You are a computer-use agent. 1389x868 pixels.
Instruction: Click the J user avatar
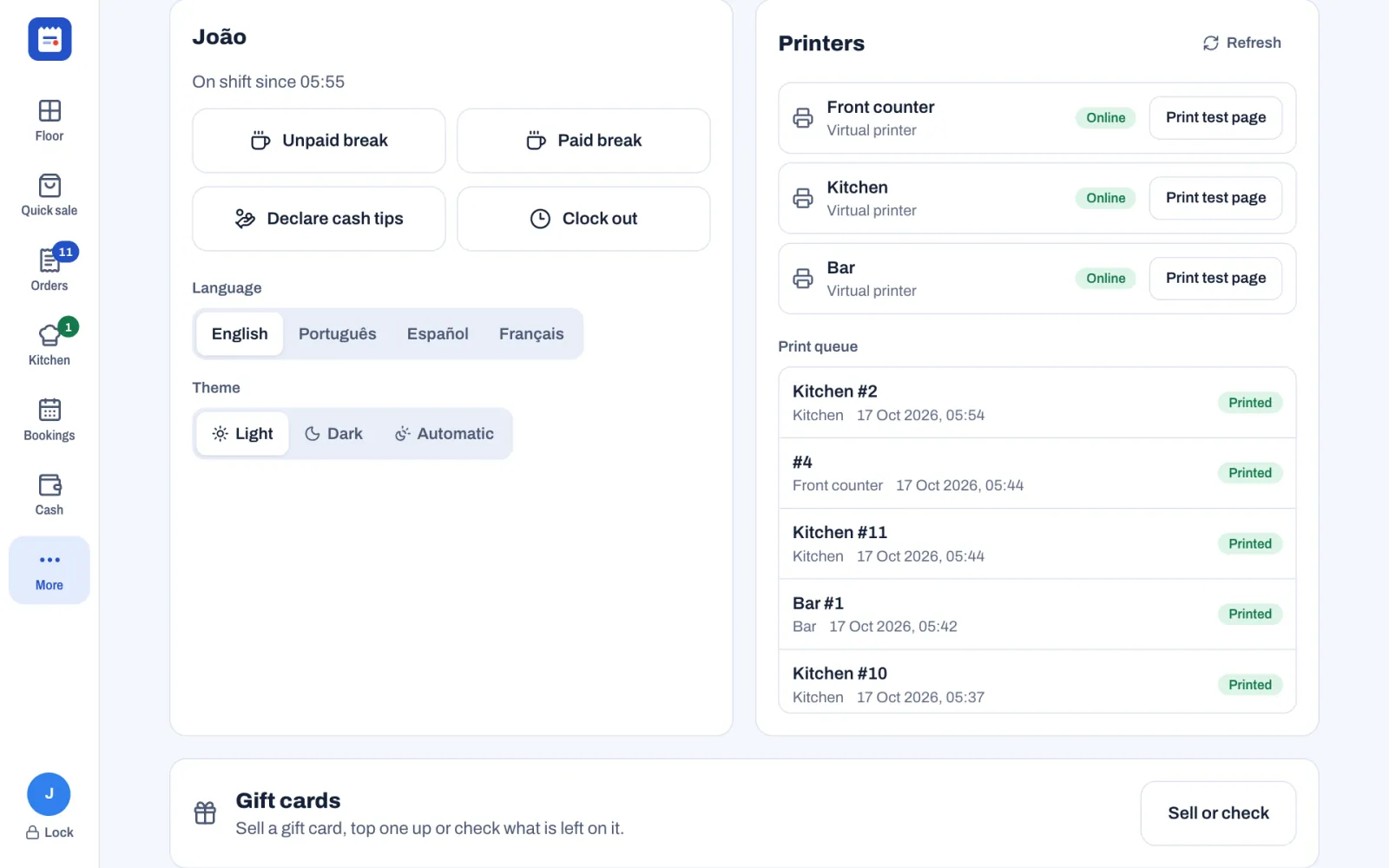pos(49,794)
